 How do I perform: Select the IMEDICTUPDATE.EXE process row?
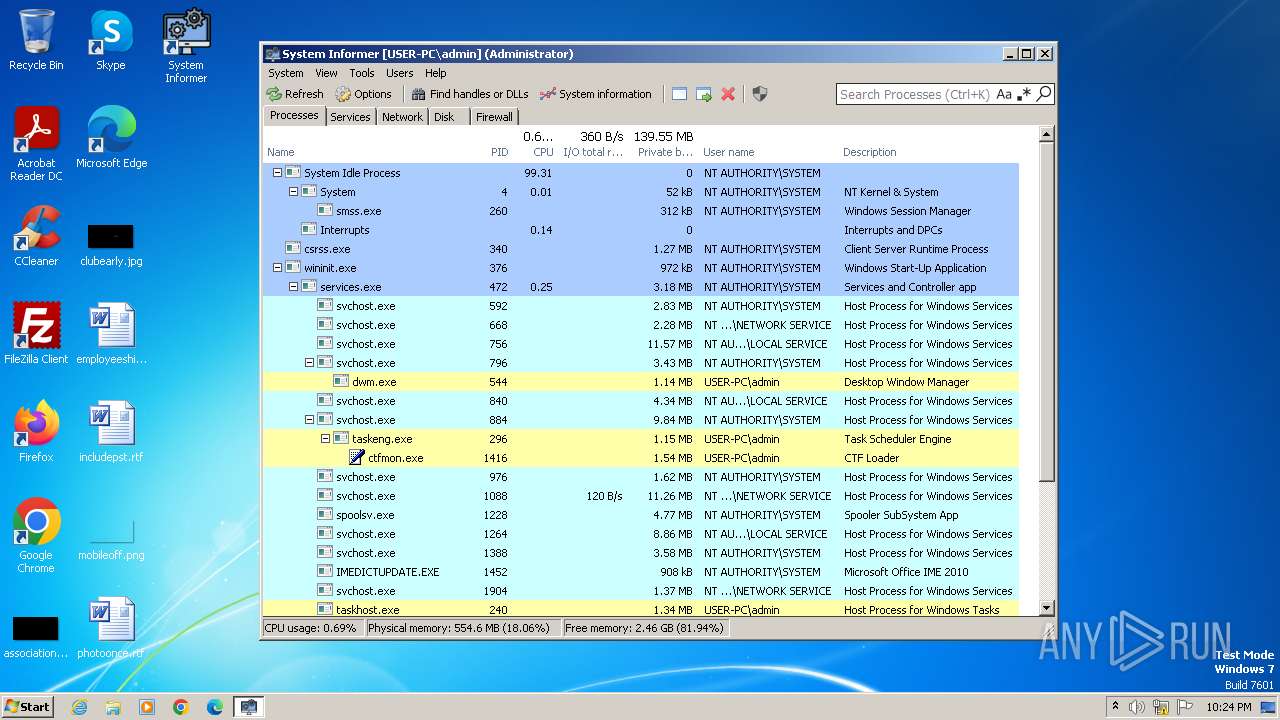pos(640,572)
